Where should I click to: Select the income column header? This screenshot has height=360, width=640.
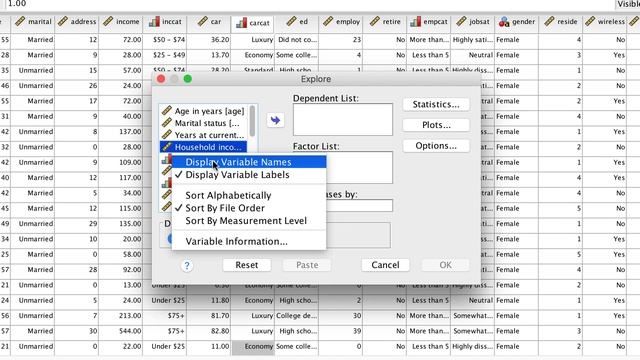point(121,22)
